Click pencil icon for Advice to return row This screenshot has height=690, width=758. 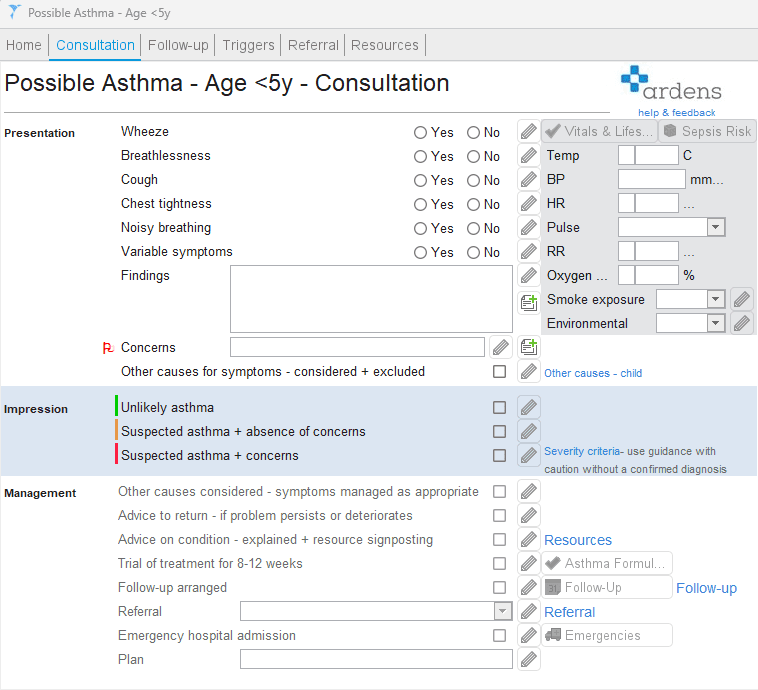(528, 515)
